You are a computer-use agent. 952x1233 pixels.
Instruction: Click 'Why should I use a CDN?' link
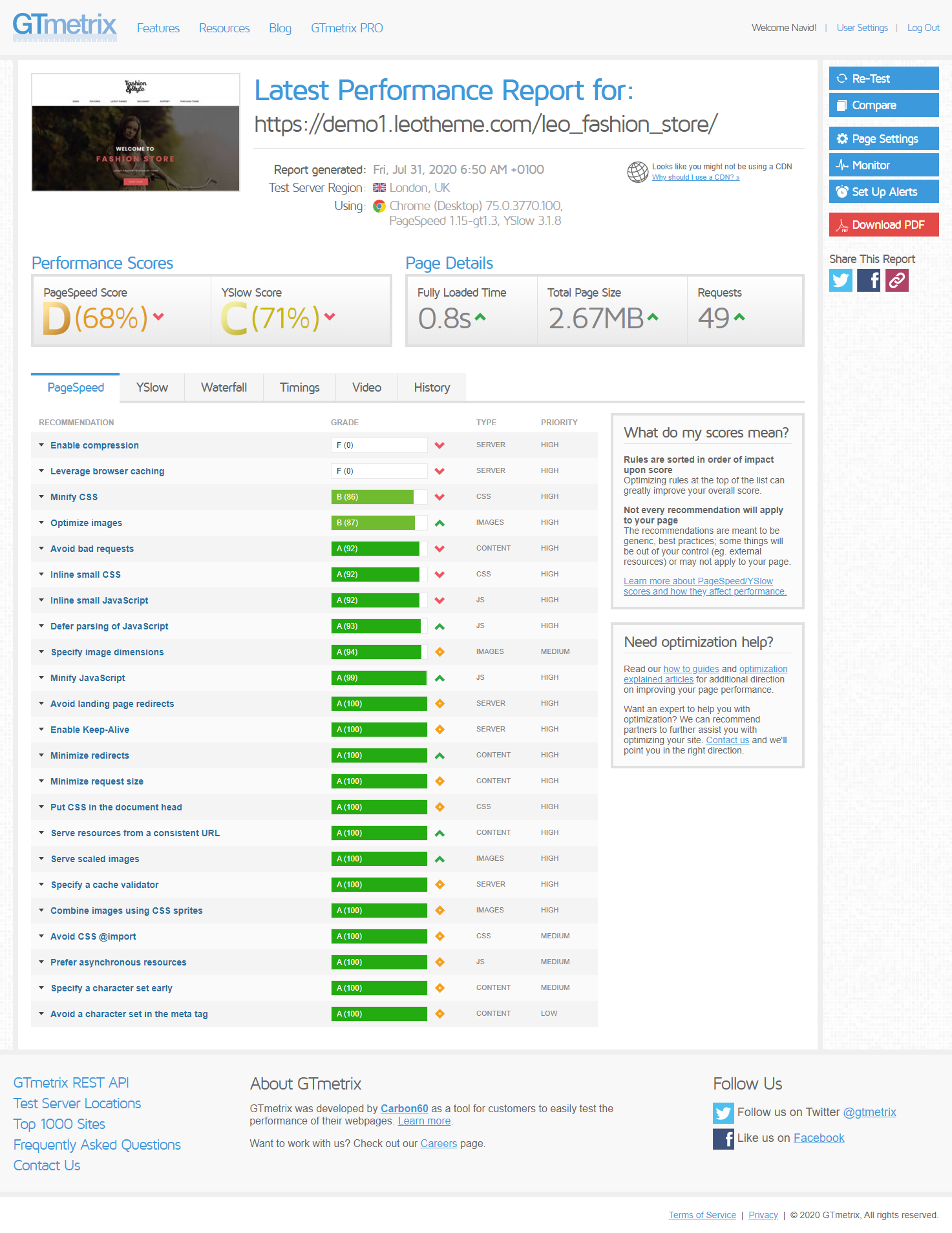695,177
